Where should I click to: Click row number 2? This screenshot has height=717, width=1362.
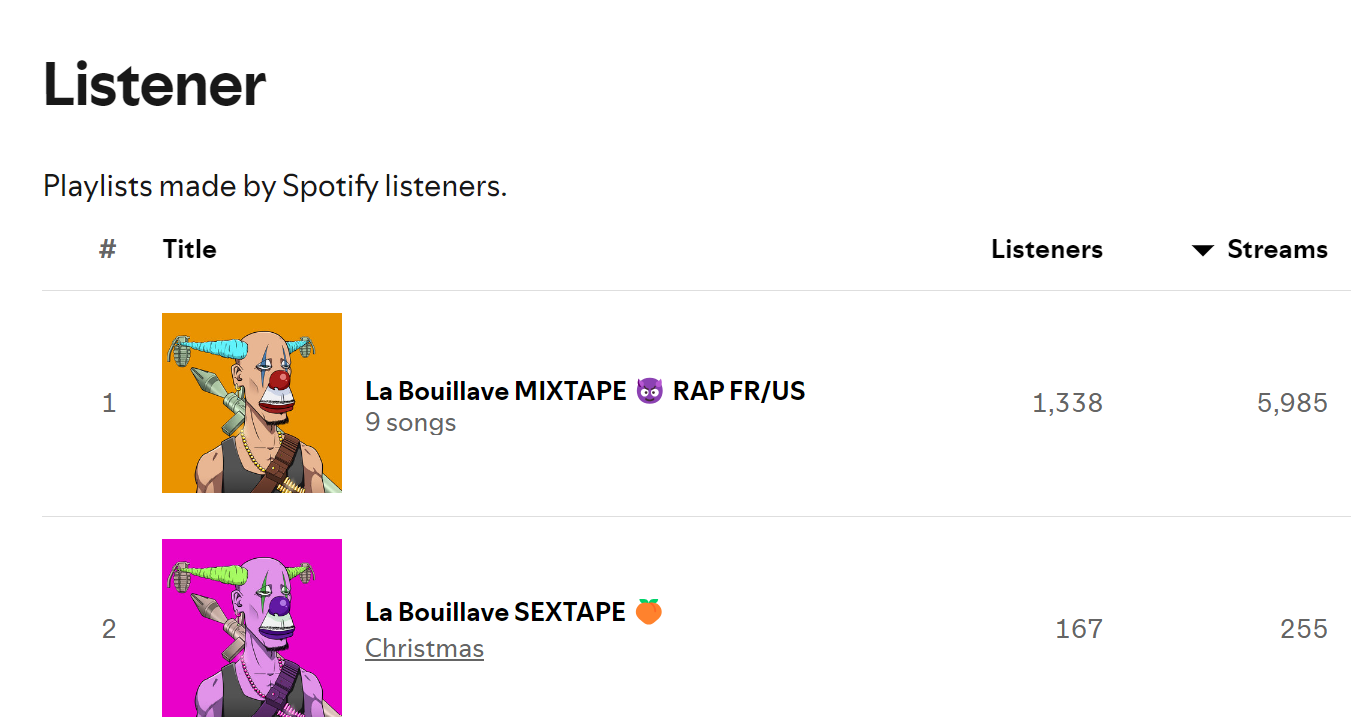point(108,628)
